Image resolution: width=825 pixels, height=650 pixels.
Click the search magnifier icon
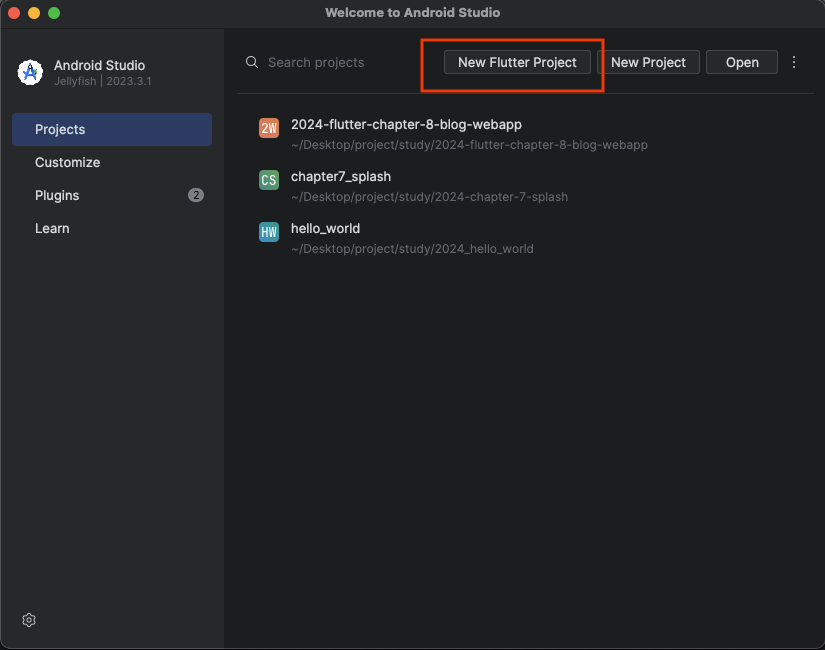pos(252,62)
